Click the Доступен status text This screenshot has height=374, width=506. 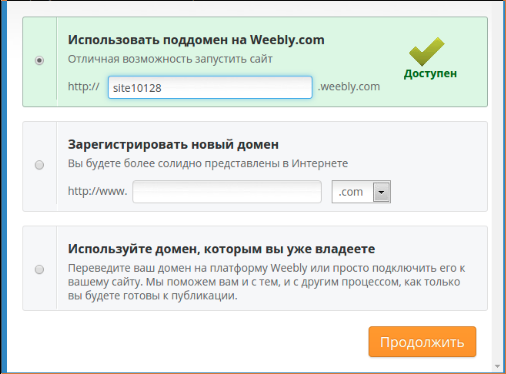tap(430, 74)
